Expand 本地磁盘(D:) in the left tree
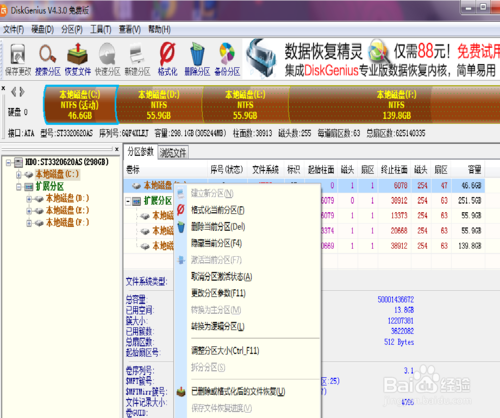The image size is (500, 418). (29, 199)
